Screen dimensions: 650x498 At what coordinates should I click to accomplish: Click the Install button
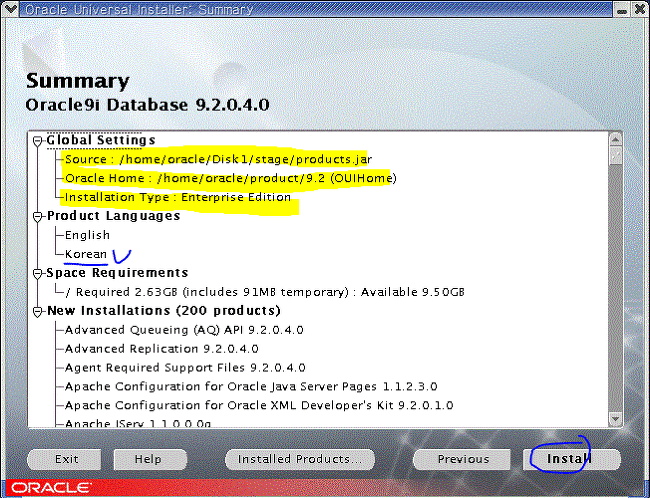(x=572, y=459)
